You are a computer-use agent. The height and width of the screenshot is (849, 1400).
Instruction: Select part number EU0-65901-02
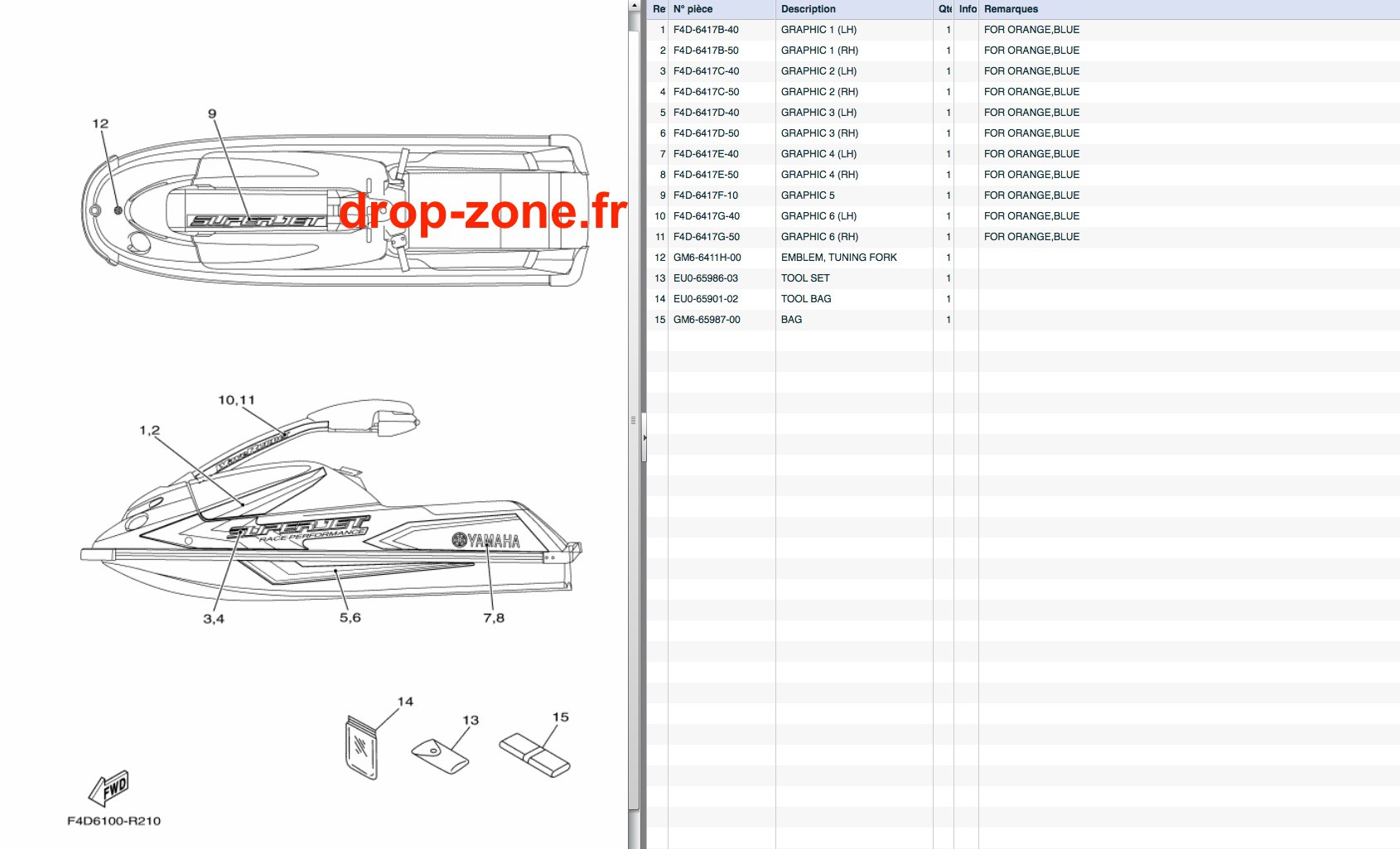(706, 299)
